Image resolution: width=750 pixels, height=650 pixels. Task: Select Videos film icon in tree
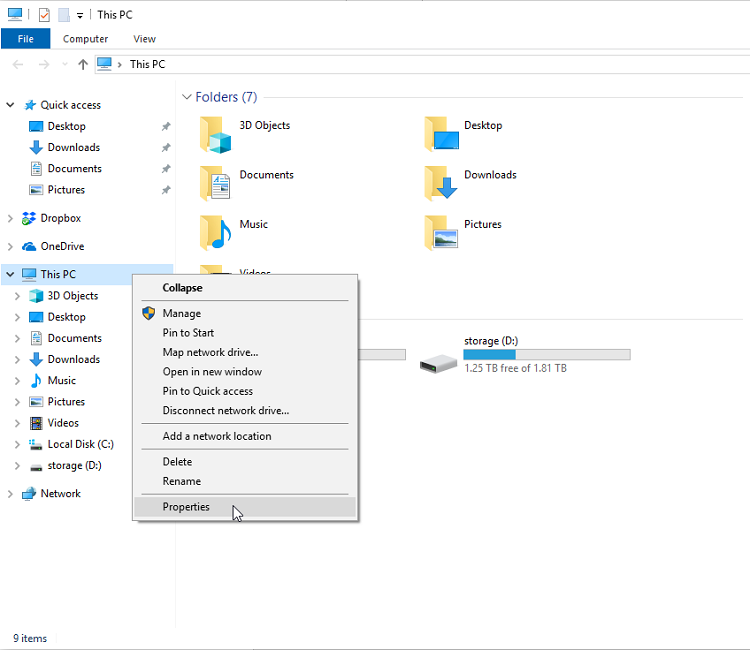(x=36, y=423)
